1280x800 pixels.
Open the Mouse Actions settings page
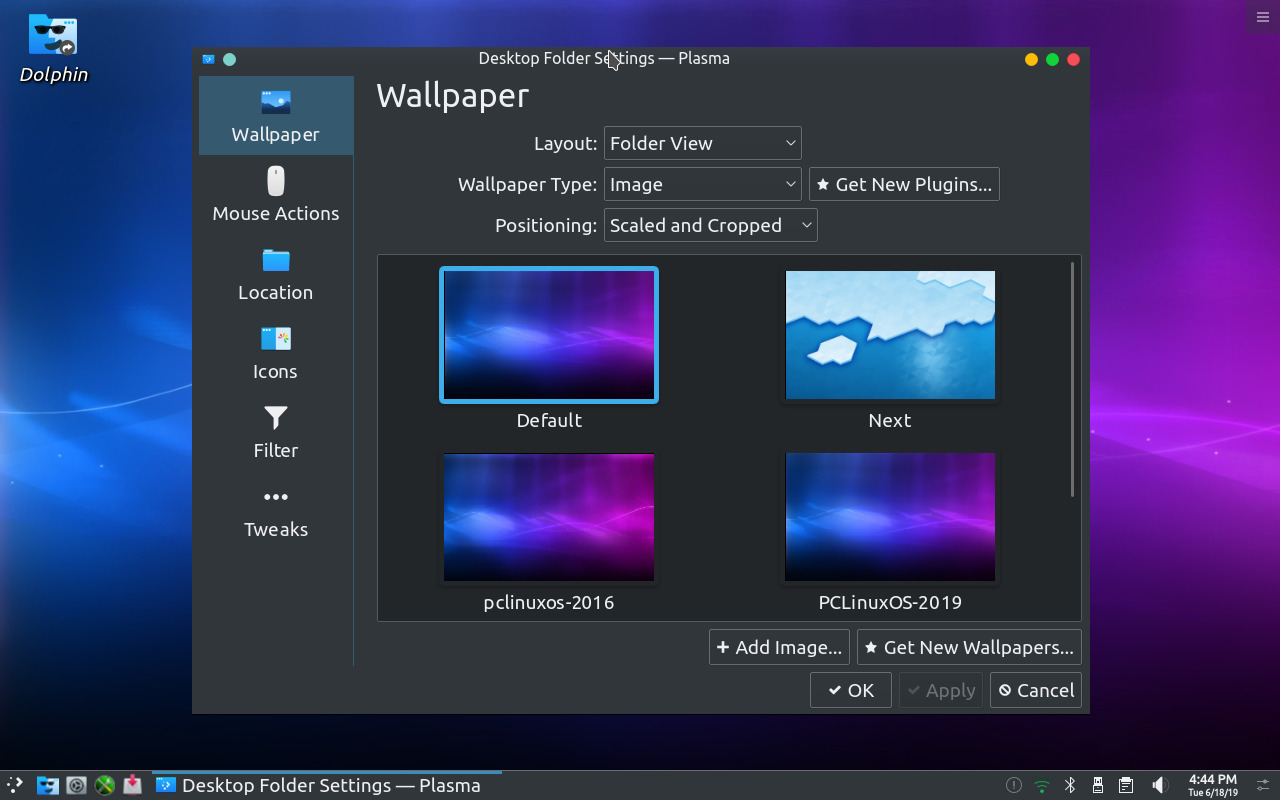coord(276,195)
